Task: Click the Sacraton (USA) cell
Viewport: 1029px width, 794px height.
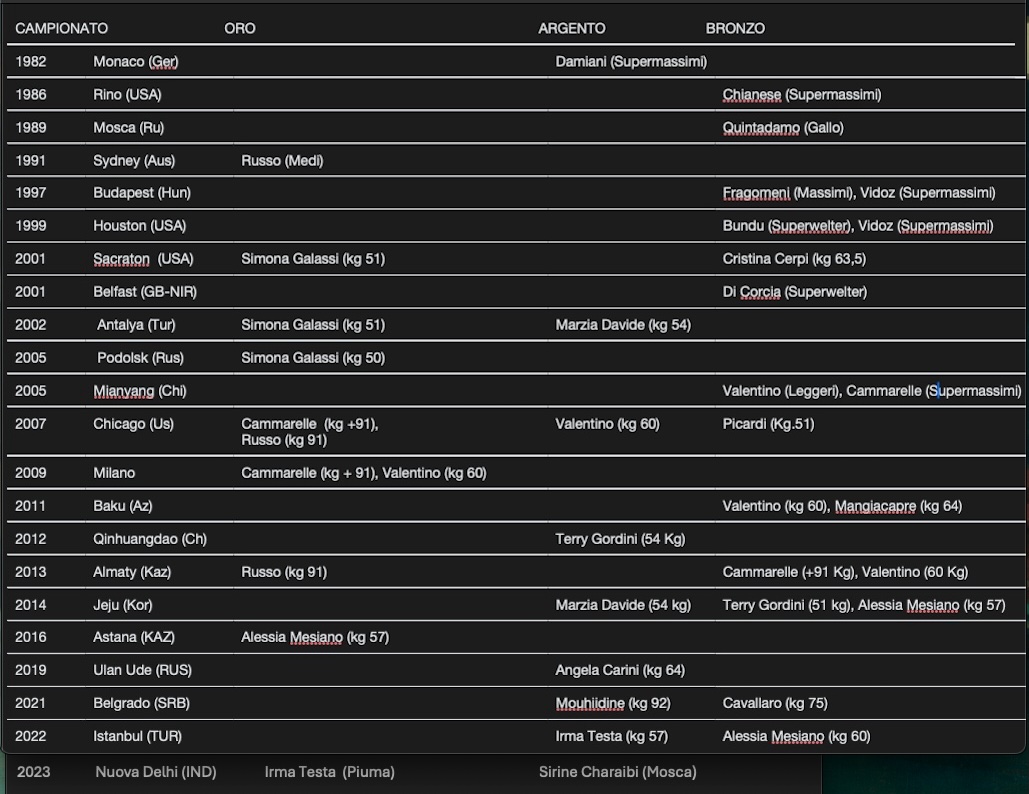Action: (143, 259)
